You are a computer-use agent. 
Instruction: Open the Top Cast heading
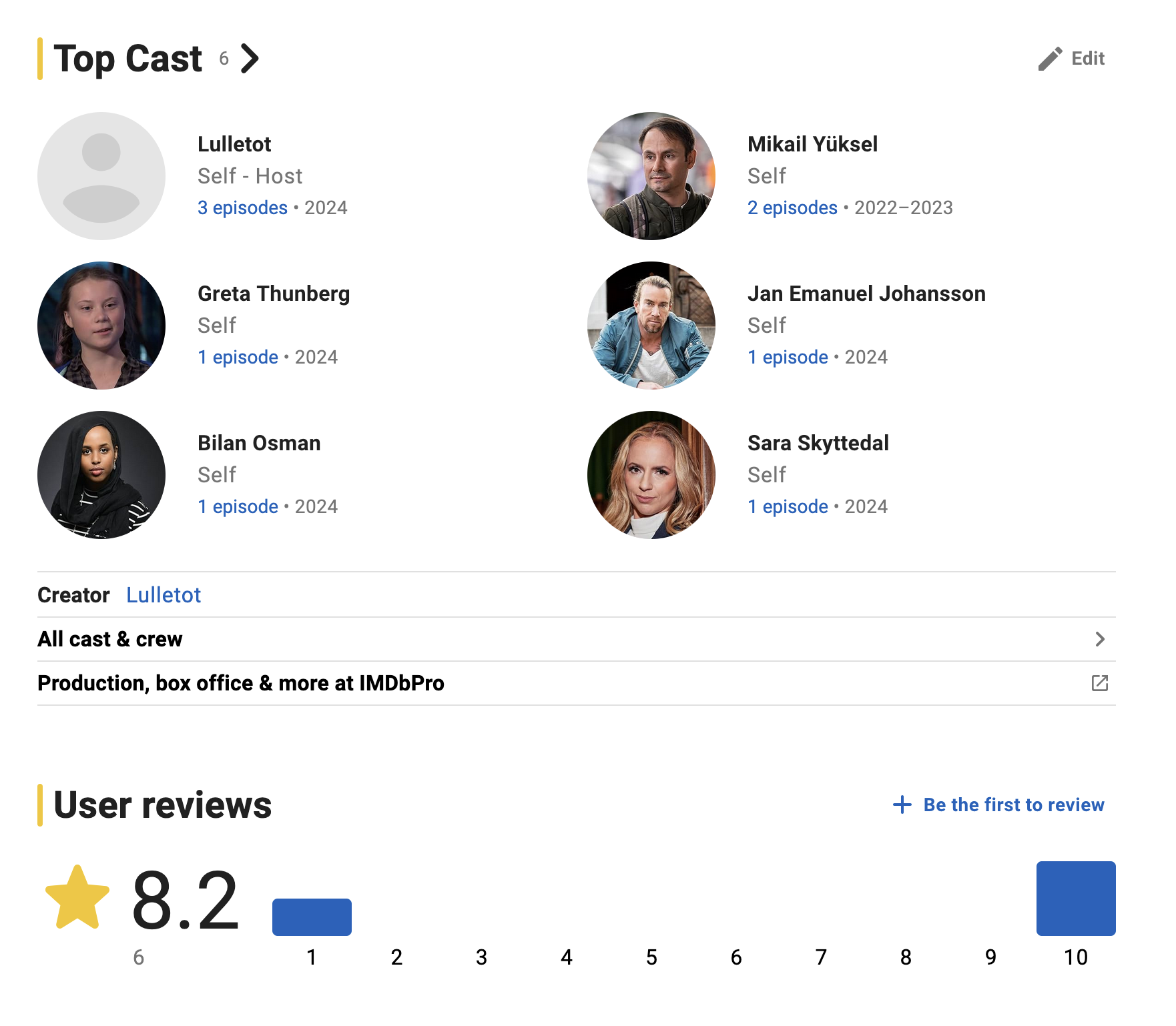pos(127,59)
